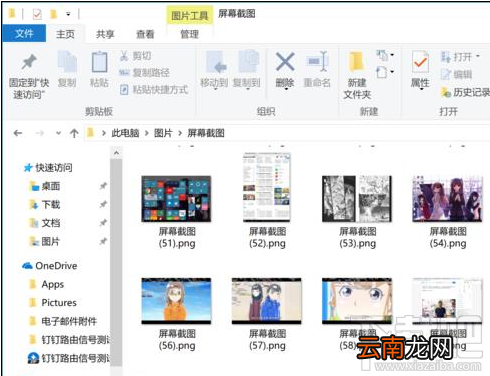This screenshot has width=490, height=376.
Task: Click the quick access New folder icon
Action: pyautogui.click(x=53, y=14)
